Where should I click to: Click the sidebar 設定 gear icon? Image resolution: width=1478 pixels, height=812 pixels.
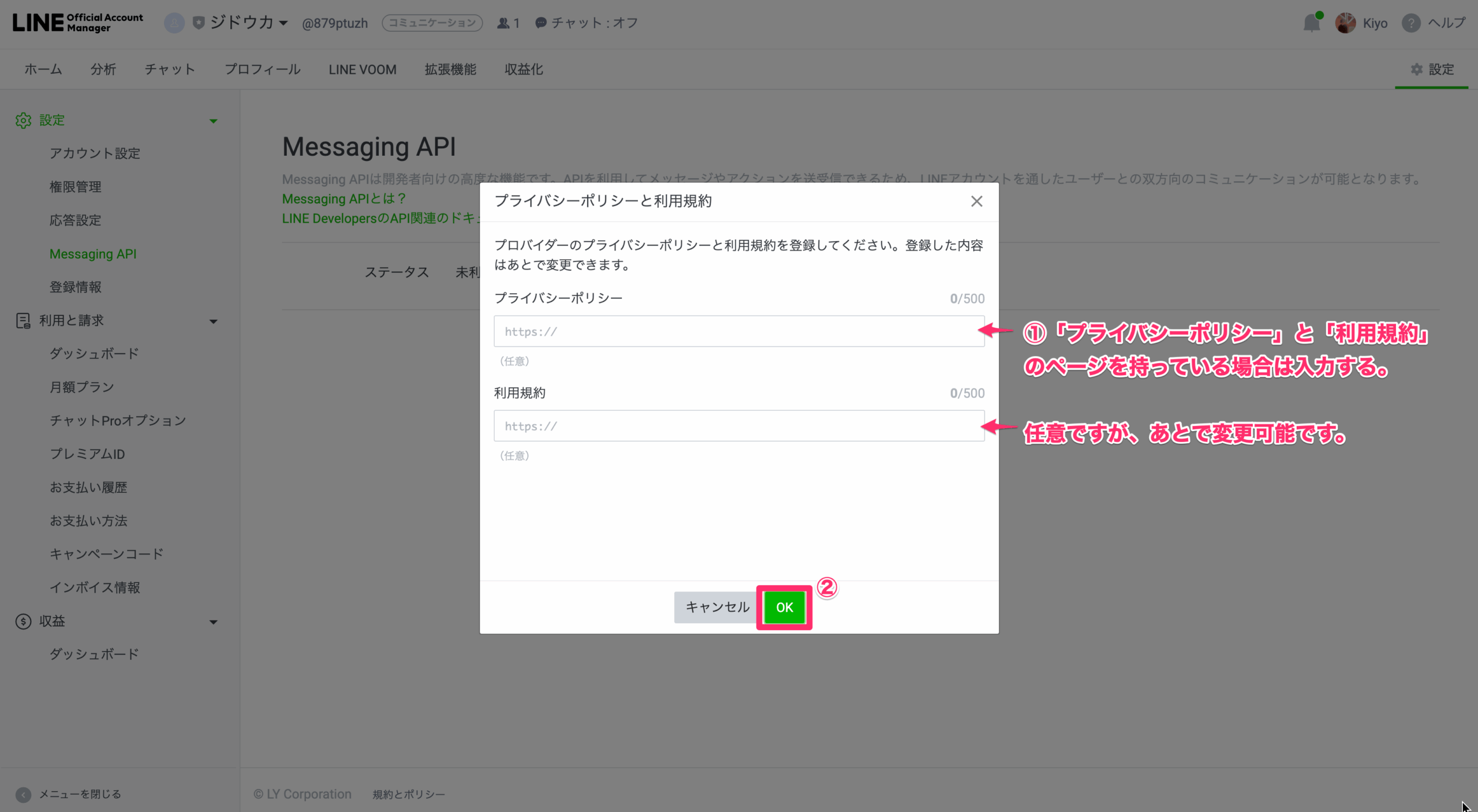point(23,120)
